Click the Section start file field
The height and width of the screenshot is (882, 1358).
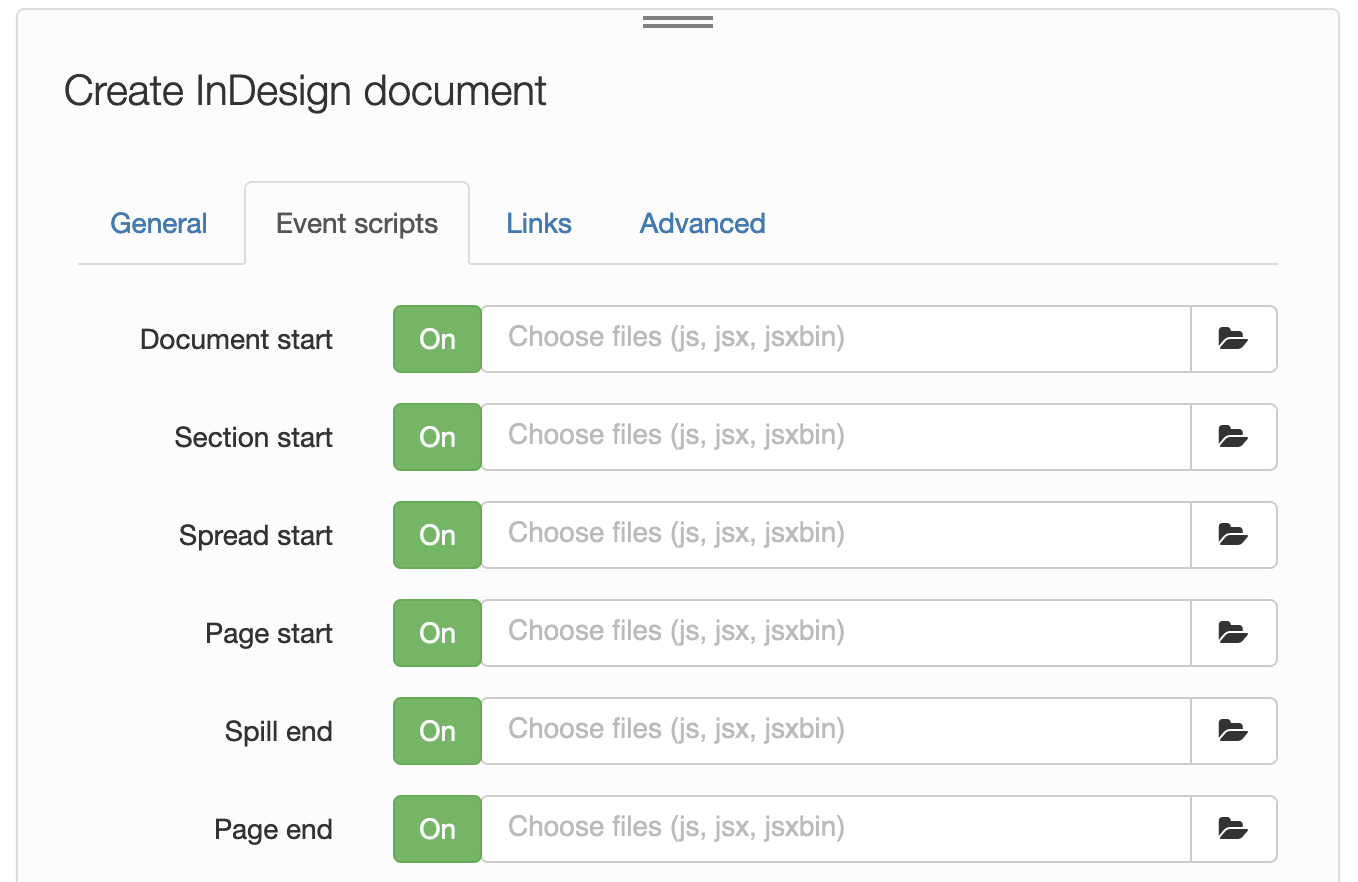(x=836, y=437)
